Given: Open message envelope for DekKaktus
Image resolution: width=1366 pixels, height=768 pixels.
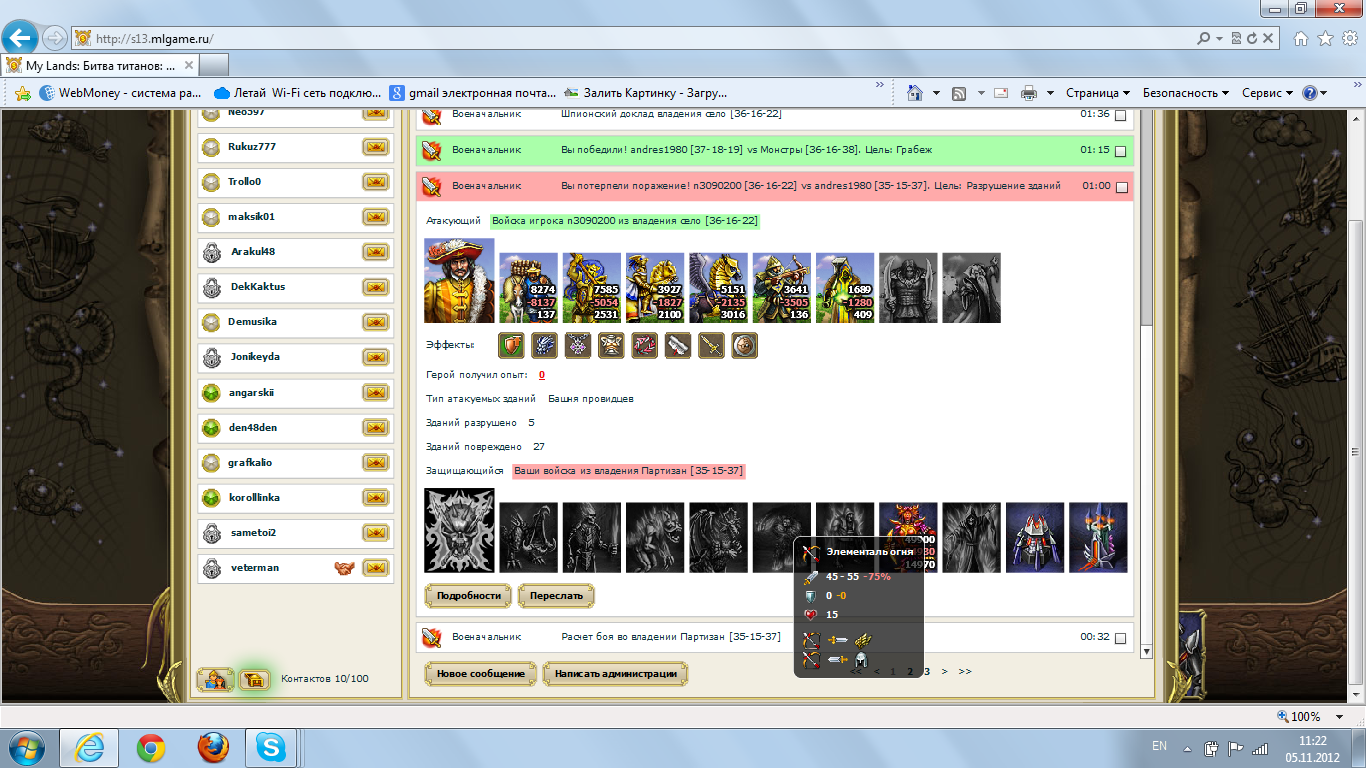Looking at the screenshot, I should tap(375, 287).
